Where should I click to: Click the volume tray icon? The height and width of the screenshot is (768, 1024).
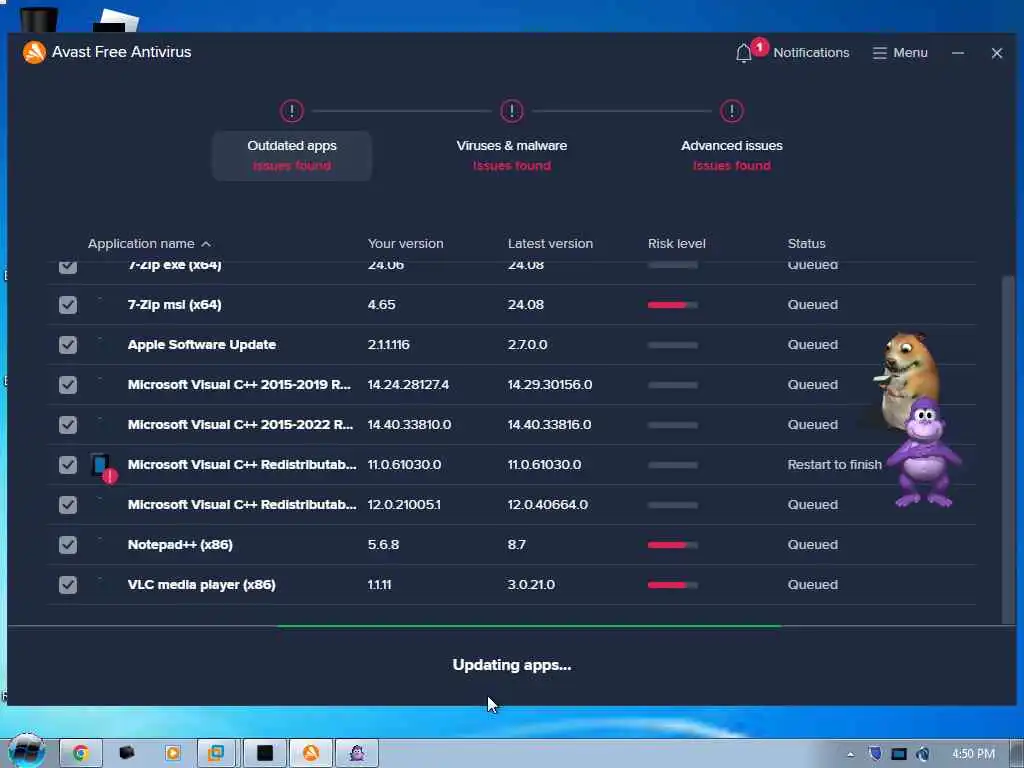point(923,754)
